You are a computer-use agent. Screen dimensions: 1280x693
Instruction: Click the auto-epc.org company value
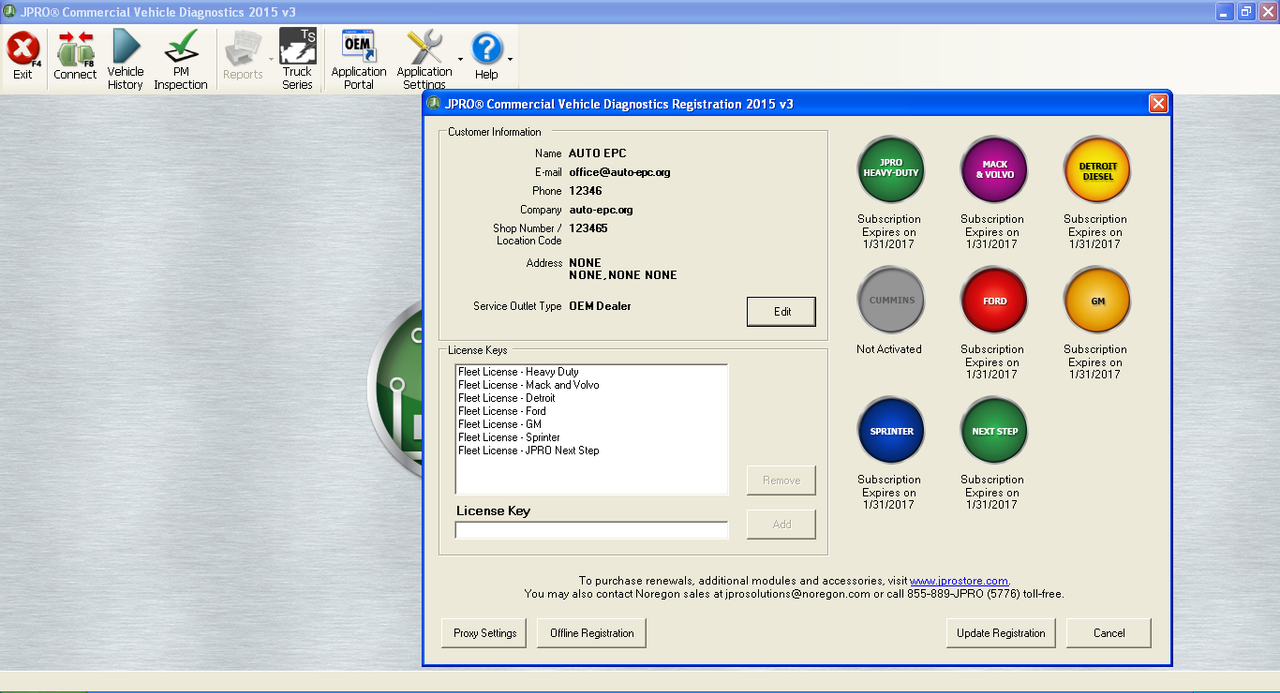click(601, 210)
